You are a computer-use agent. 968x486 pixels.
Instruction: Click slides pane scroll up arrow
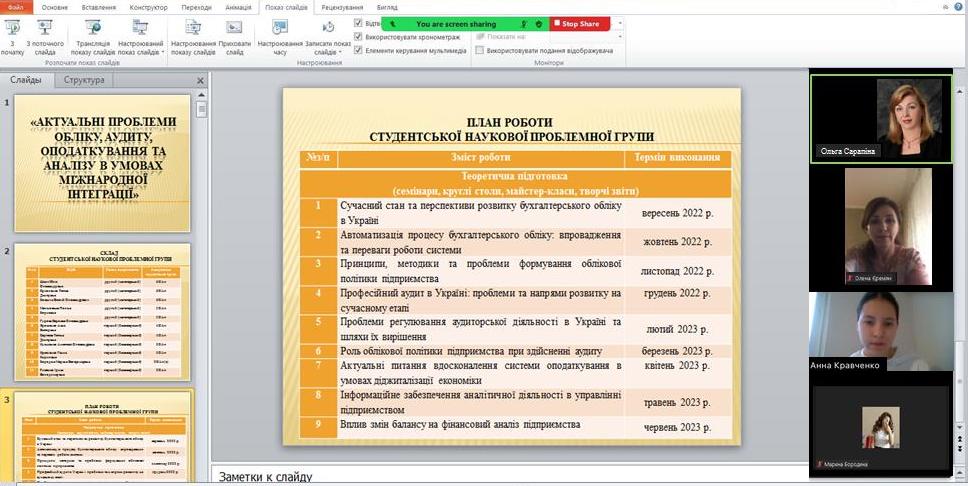click(201, 95)
